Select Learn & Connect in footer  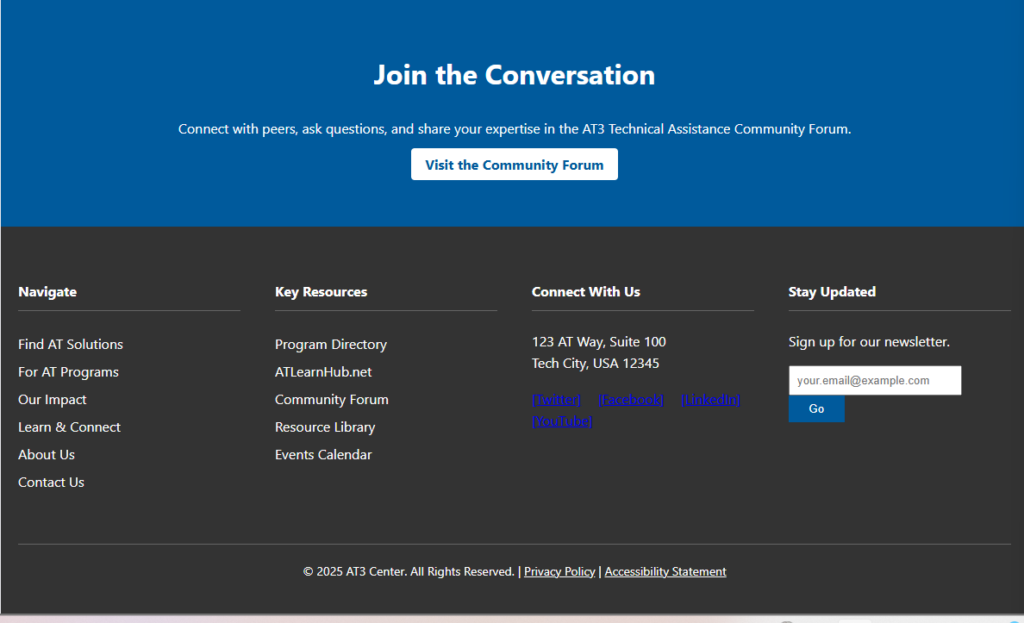tap(69, 427)
